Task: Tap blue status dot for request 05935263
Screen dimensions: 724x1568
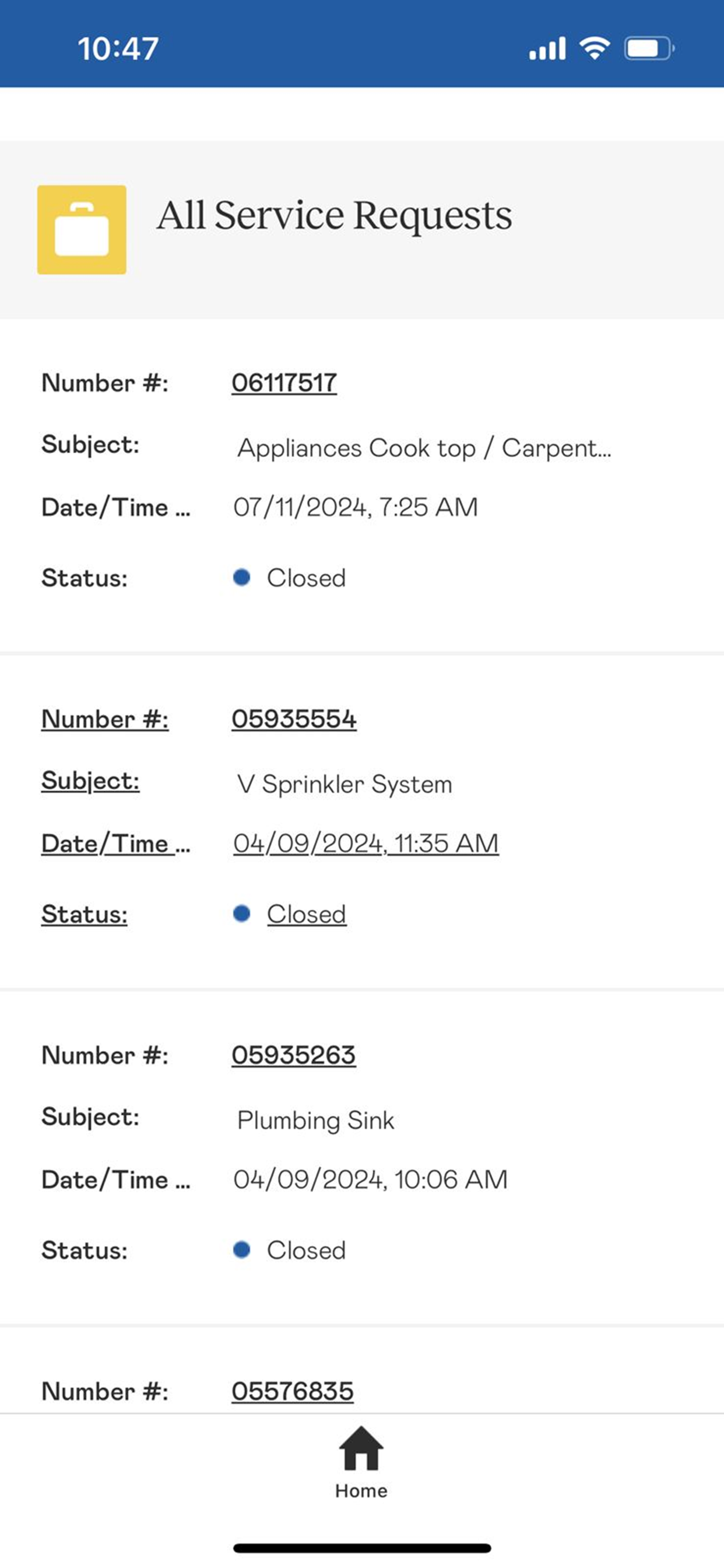Action: [x=241, y=1249]
